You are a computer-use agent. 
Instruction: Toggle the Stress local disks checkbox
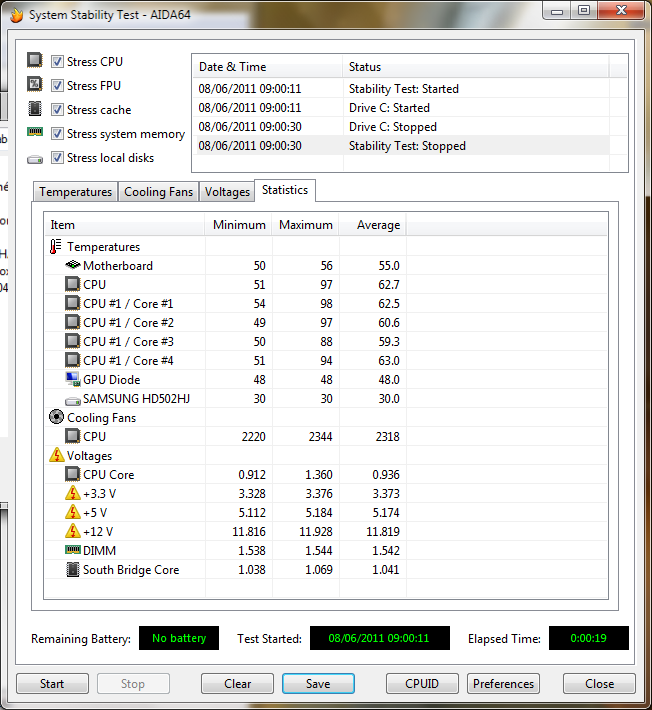pyautogui.click(x=57, y=158)
